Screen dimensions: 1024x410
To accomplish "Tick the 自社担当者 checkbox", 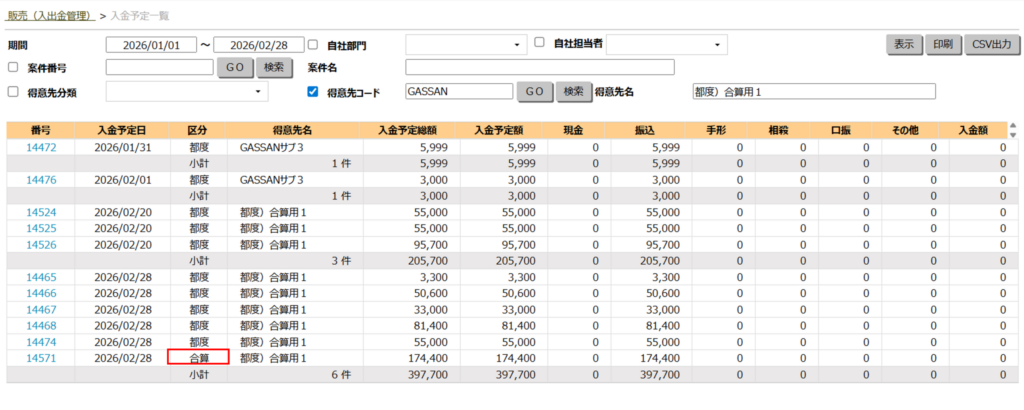I will pyautogui.click(x=539, y=43).
